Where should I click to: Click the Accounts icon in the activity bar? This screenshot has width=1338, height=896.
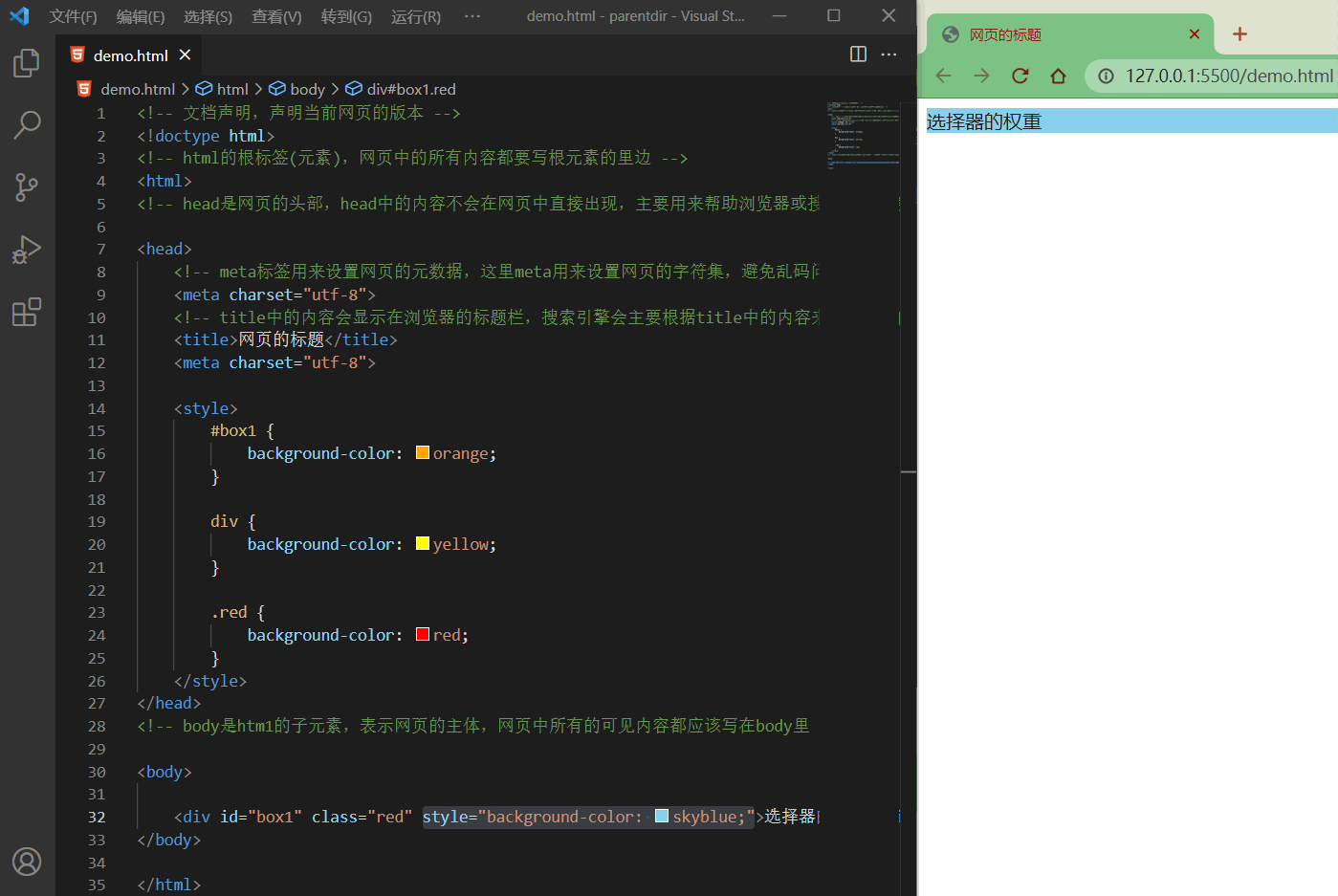26,862
